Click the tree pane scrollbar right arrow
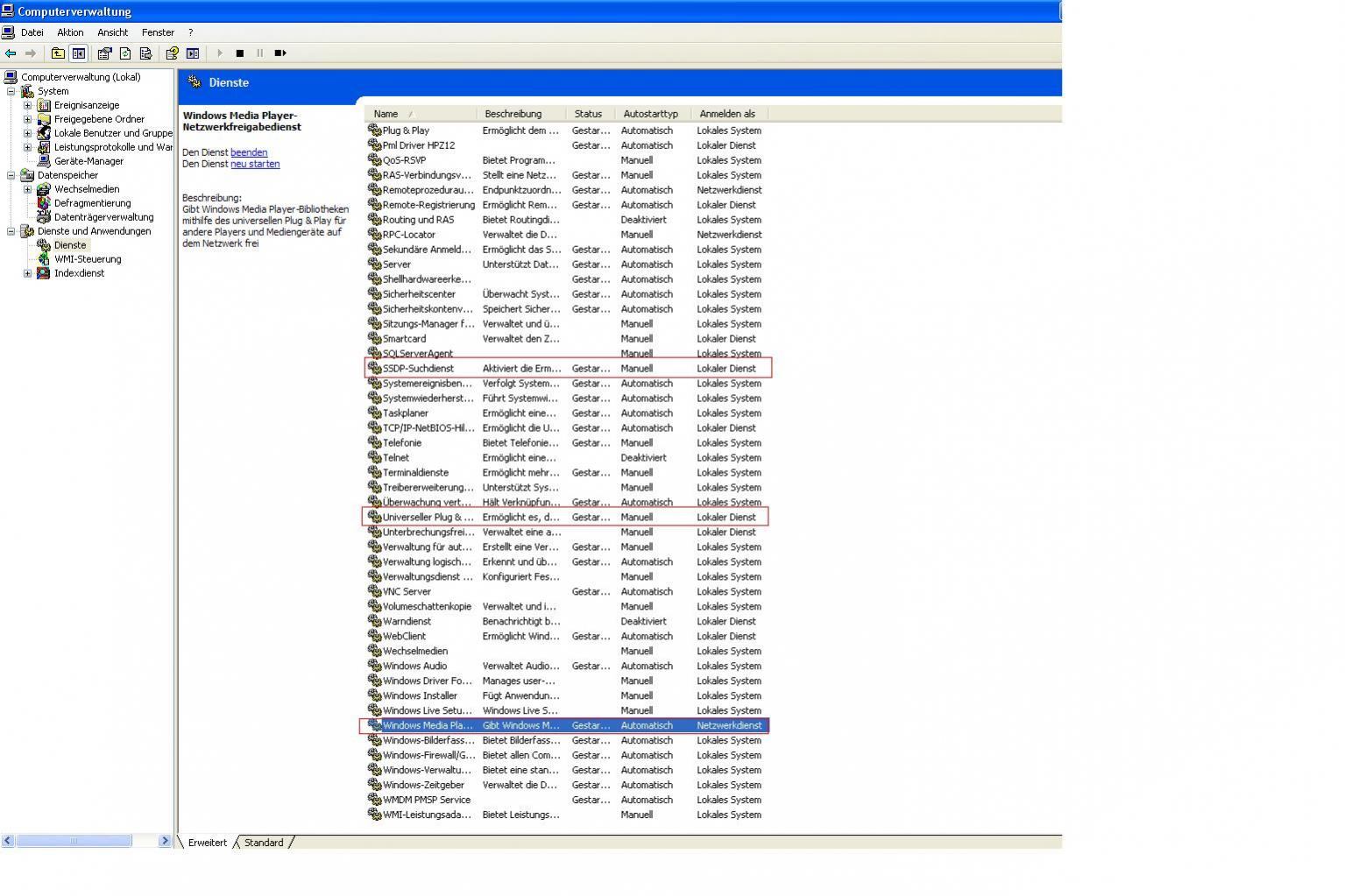1345x896 pixels. coord(165,841)
